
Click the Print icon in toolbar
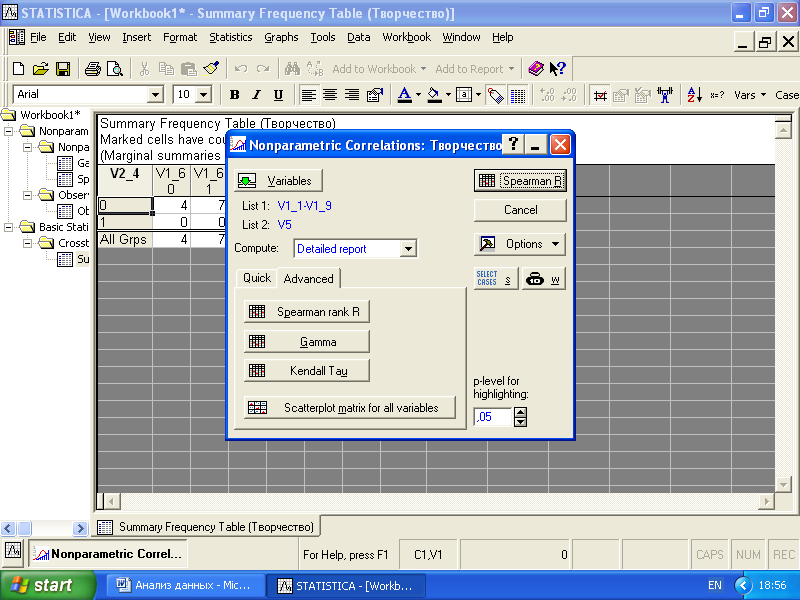coord(92,69)
